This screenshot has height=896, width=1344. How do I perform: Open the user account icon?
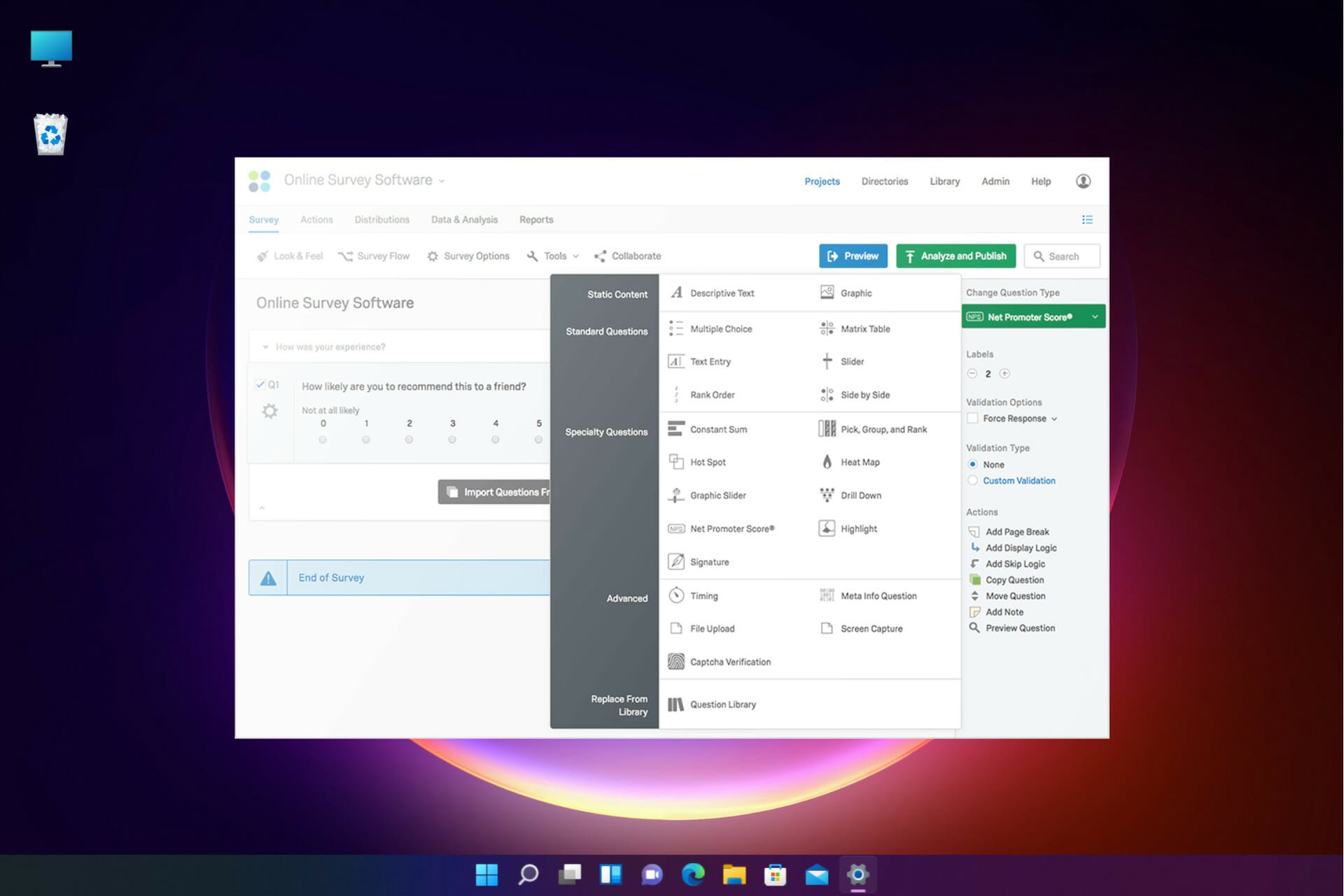click(1083, 181)
